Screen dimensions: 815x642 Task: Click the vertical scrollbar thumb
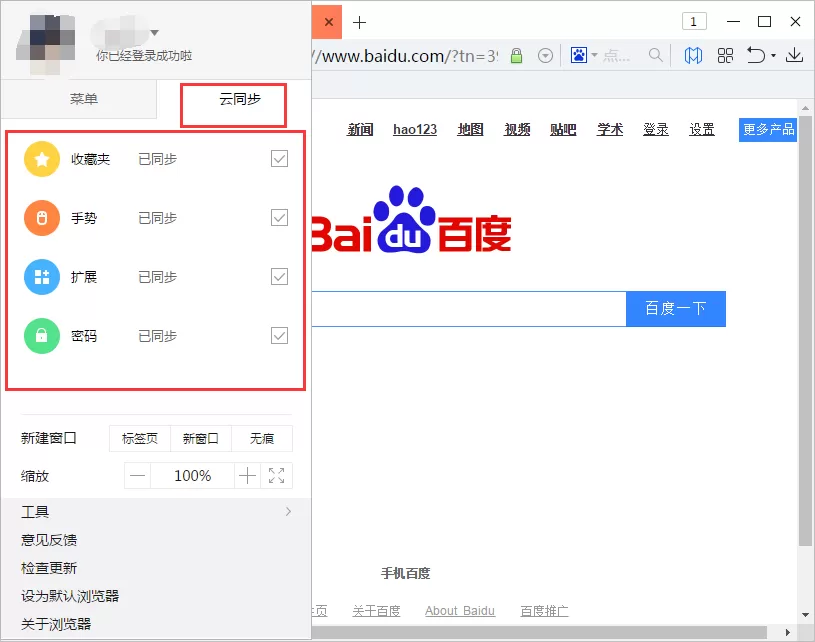pos(805,331)
